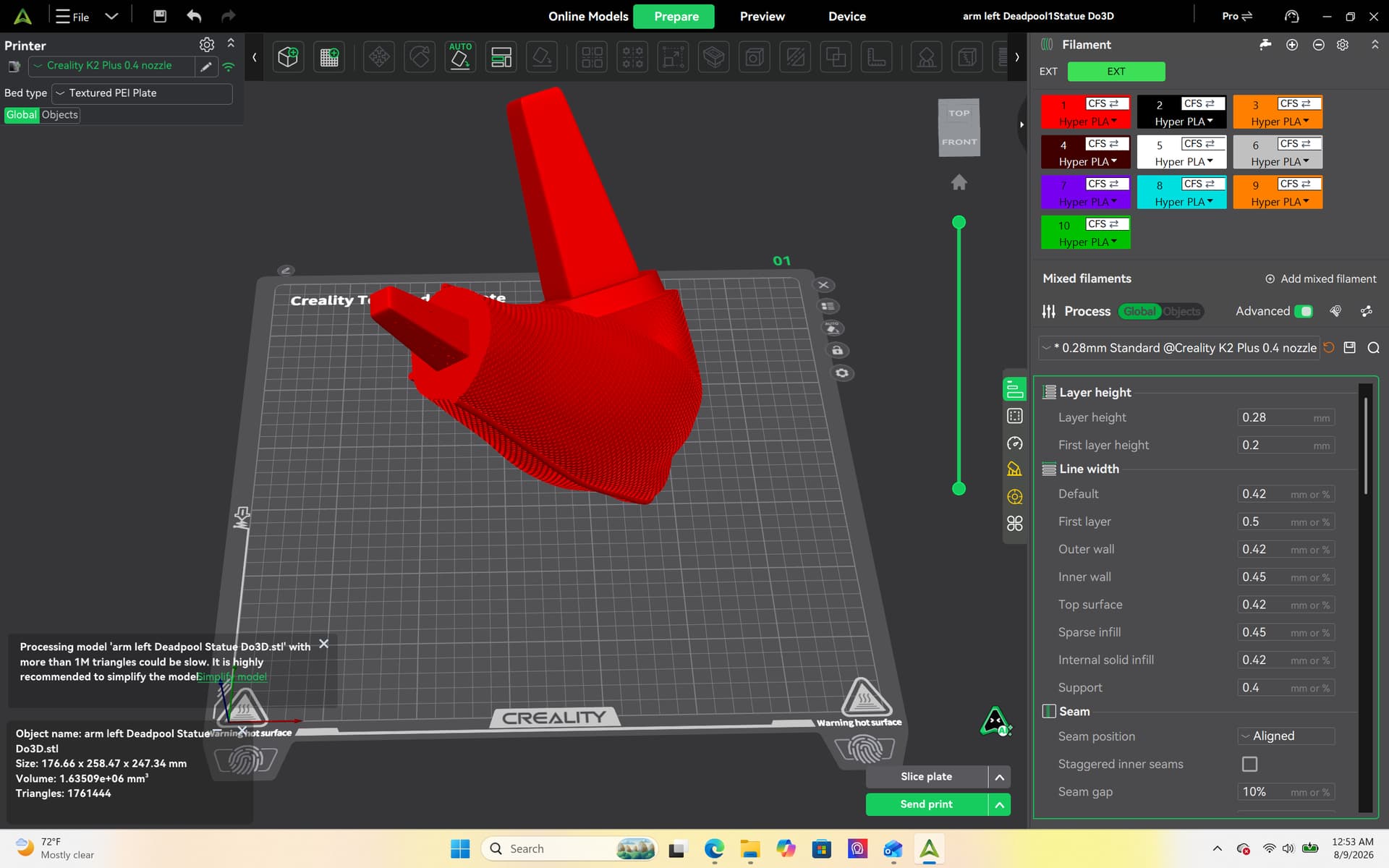Expand the Slice plate options arrow

click(999, 777)
